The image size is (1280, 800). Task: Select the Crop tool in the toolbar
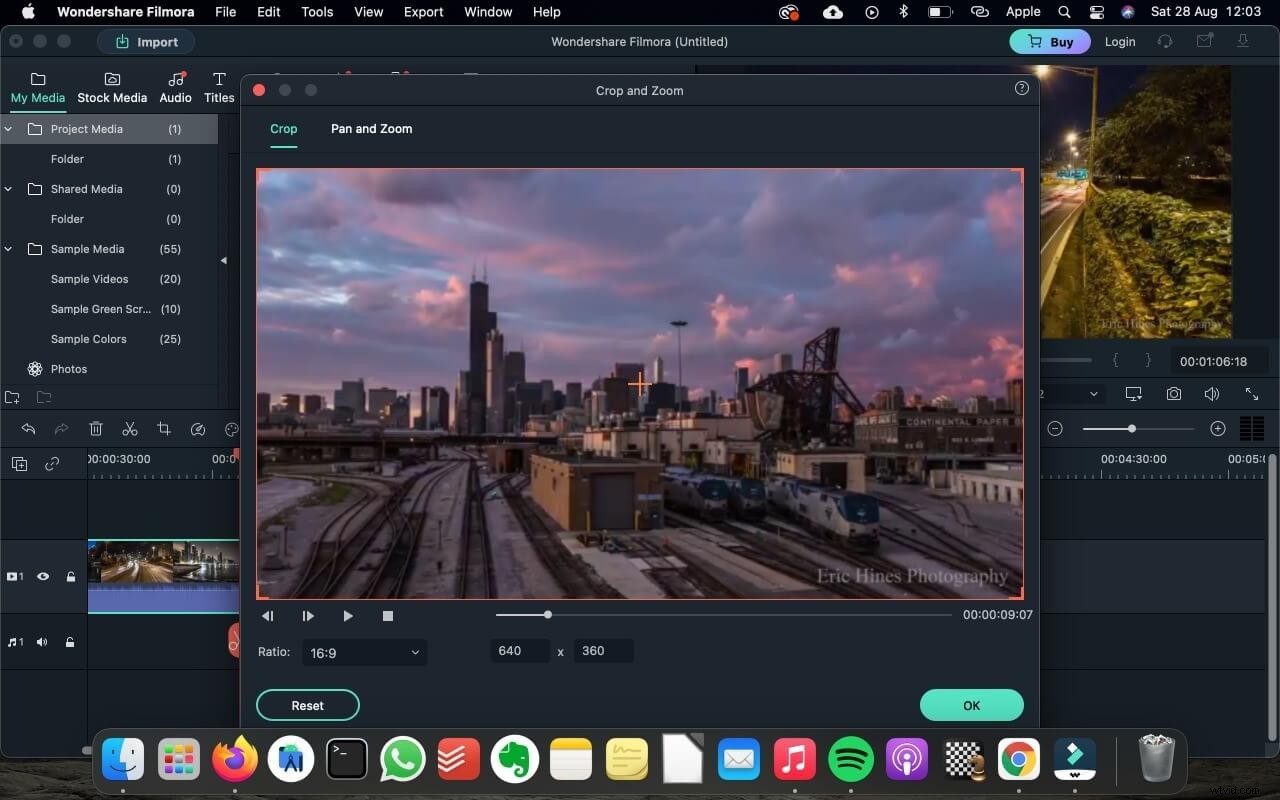164,428
